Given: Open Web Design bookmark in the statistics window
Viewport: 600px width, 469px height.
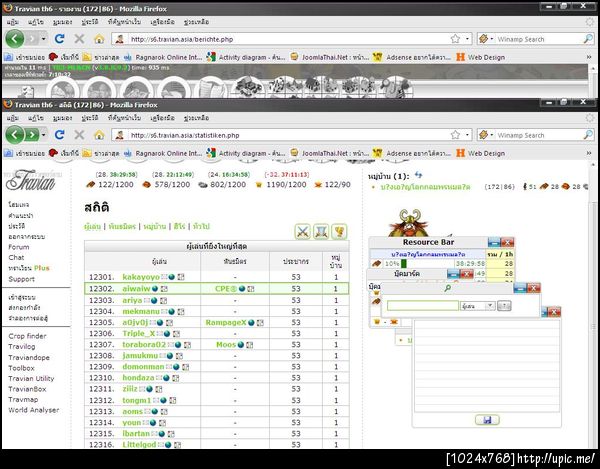Looking at the screenshot, I should (481, 153).
